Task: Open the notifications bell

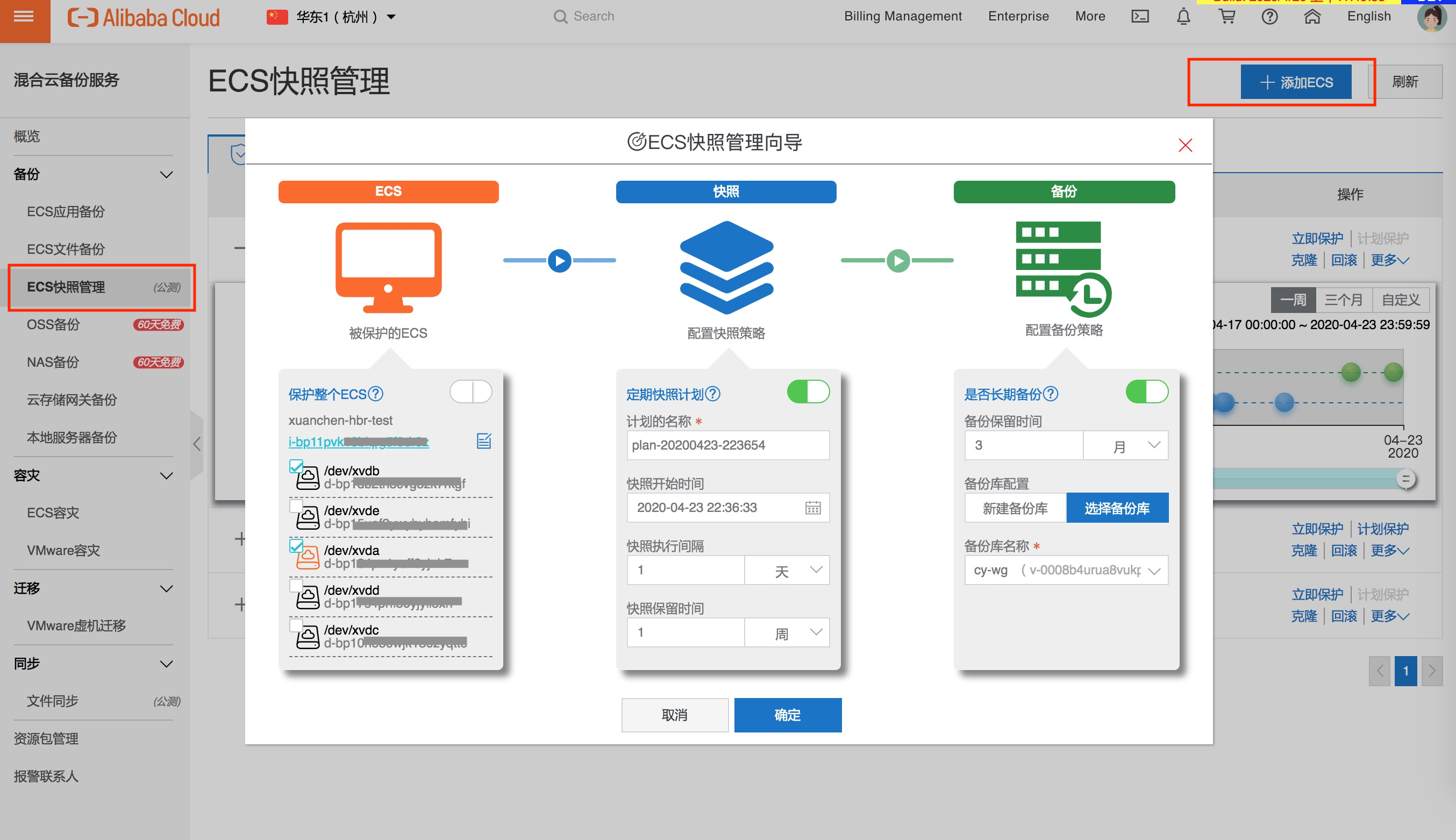Action: (x=1183, y=17)
